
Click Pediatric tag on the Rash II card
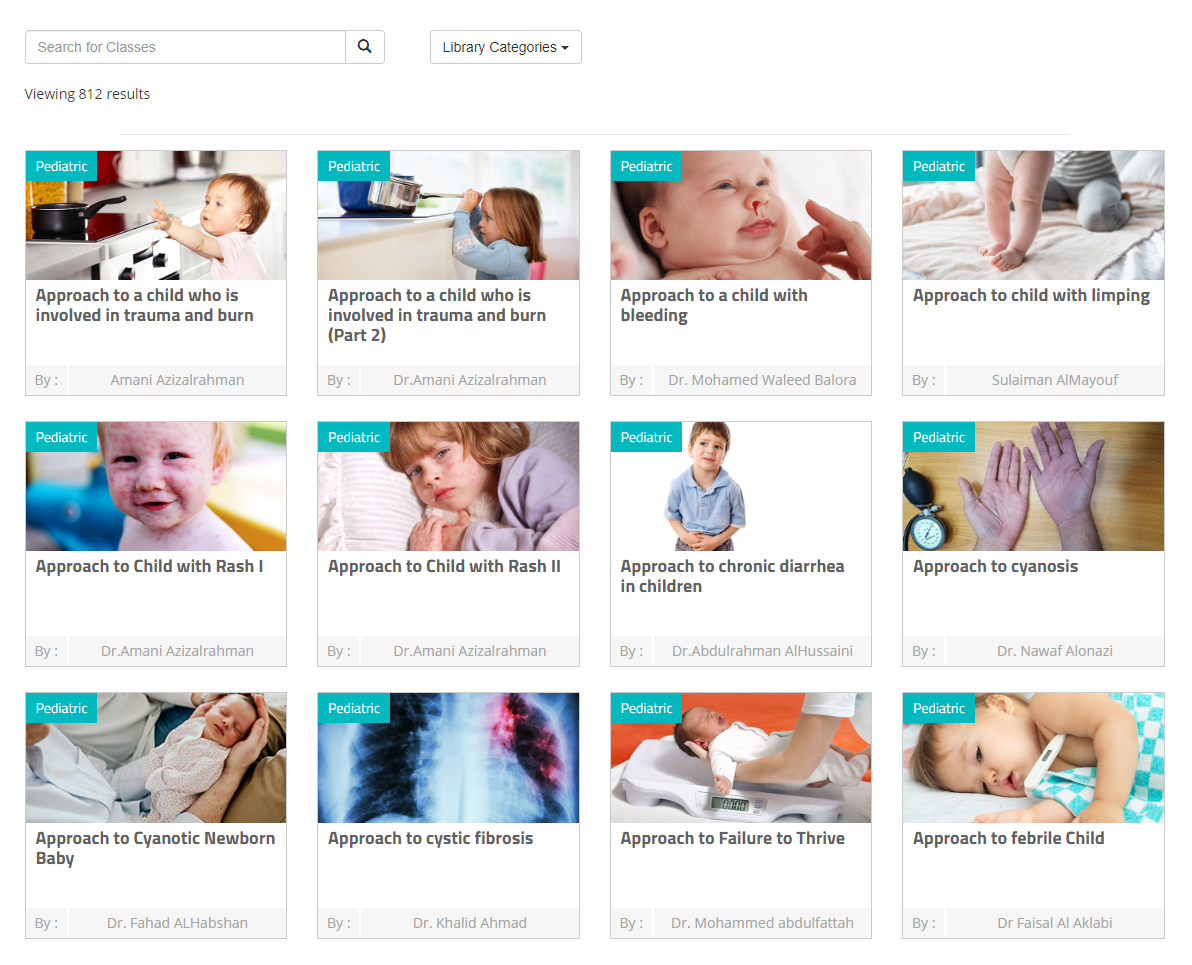pos(354,437)
